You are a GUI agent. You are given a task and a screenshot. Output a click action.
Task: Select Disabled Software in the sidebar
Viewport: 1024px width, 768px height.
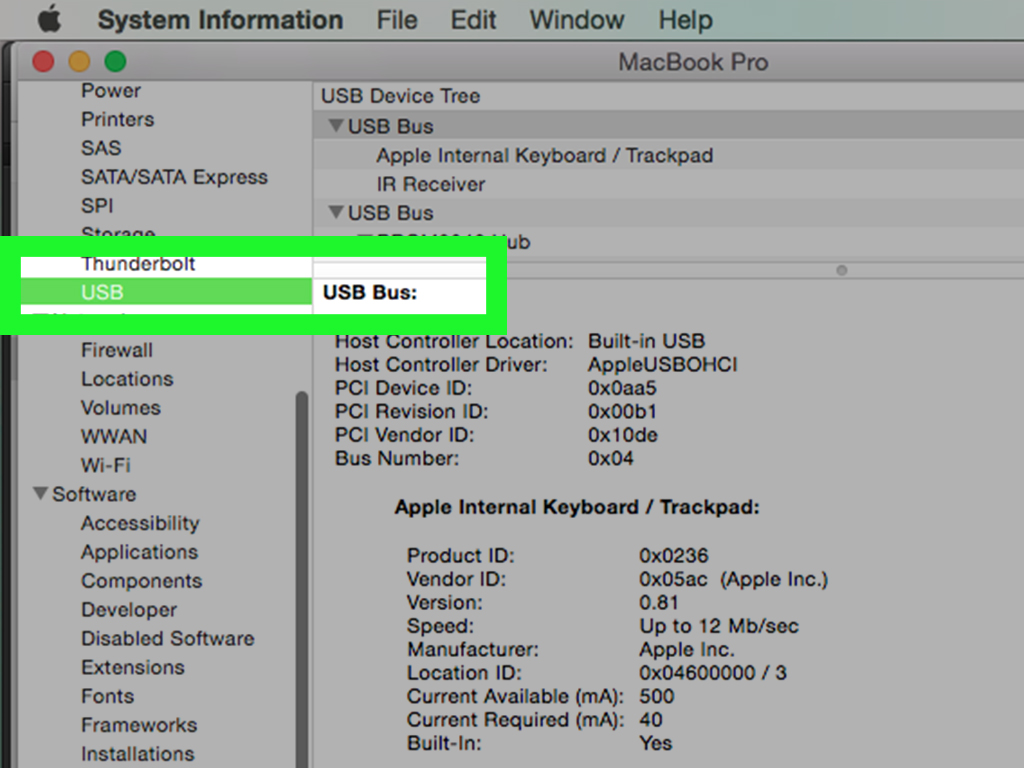point(168,638)
